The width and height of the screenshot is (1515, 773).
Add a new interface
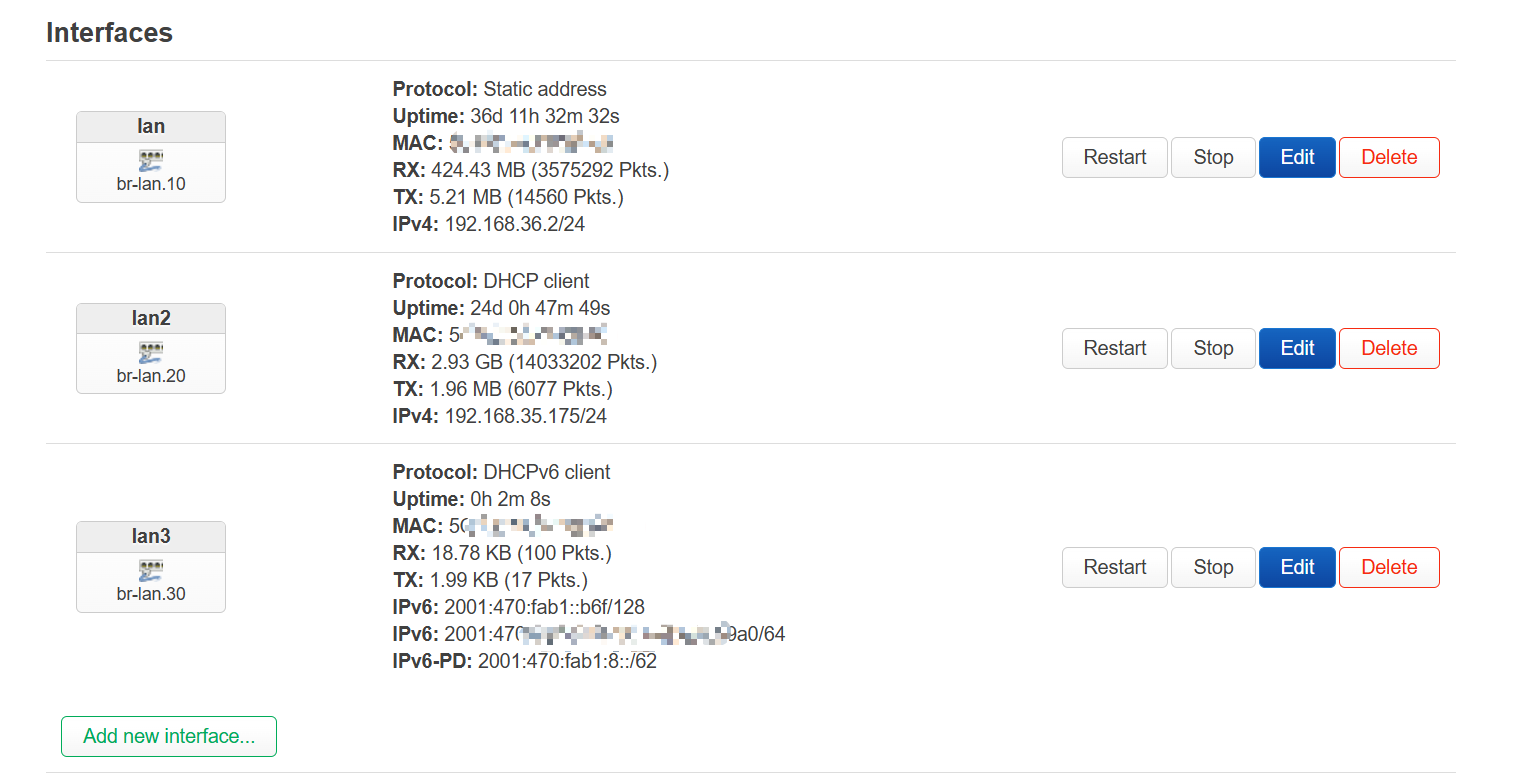pos(169,736)
